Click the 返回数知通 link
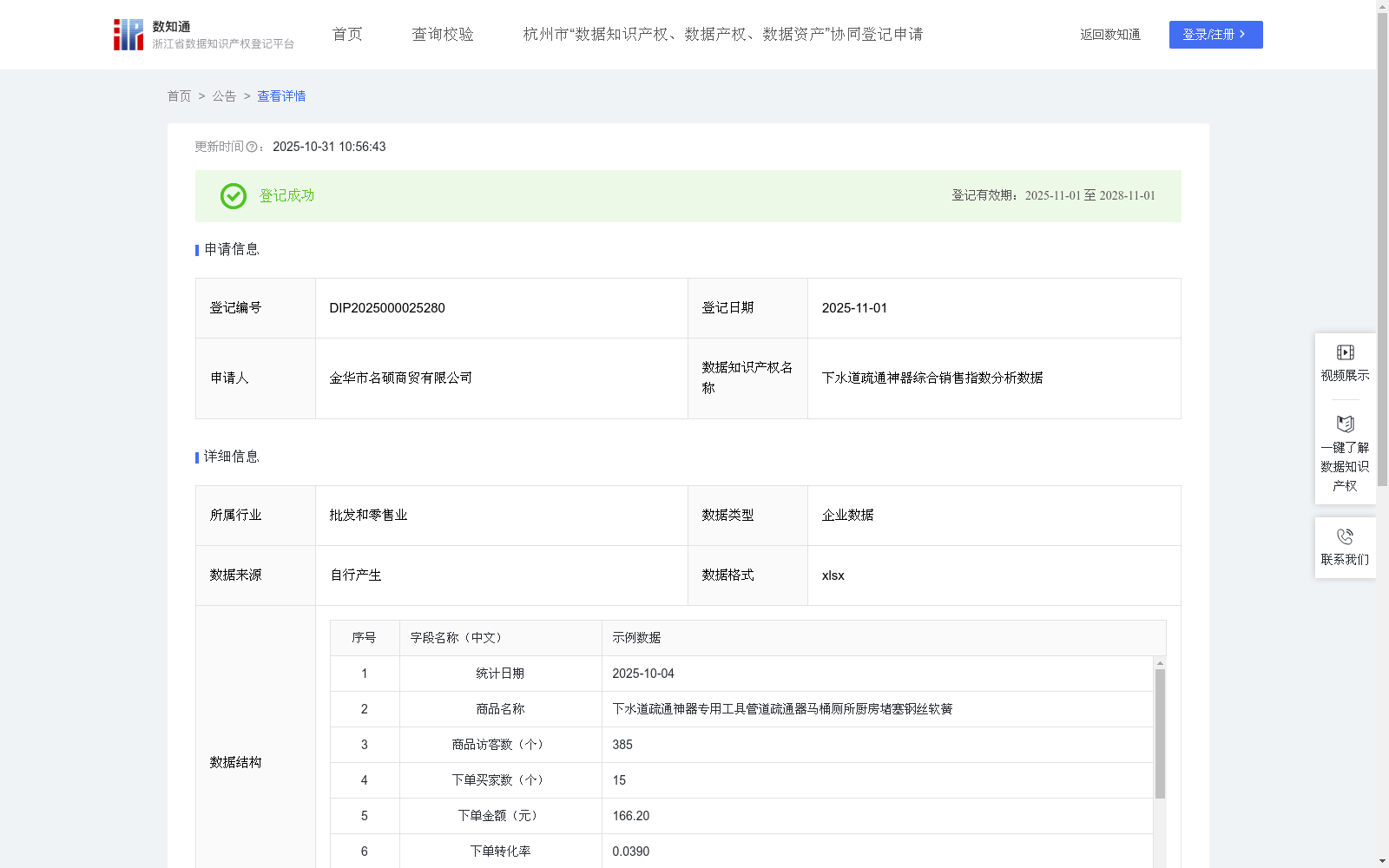The width and height of the screenshot is (1389, 868). pyautogui.click(x=1110, y=35)
